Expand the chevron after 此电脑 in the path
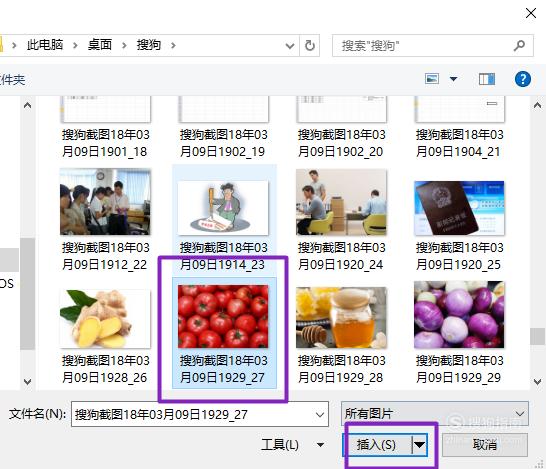The width and height of the screenshot is (546, 469). (x=75, y=45)
